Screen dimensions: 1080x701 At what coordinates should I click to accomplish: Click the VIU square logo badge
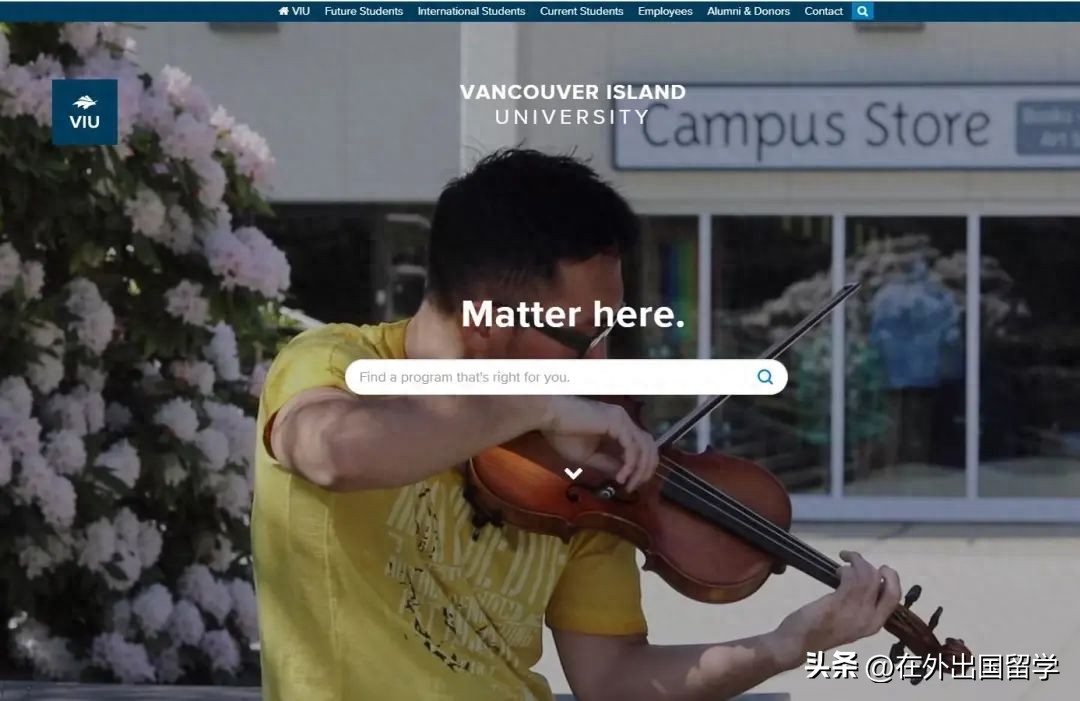pos(85,112)
